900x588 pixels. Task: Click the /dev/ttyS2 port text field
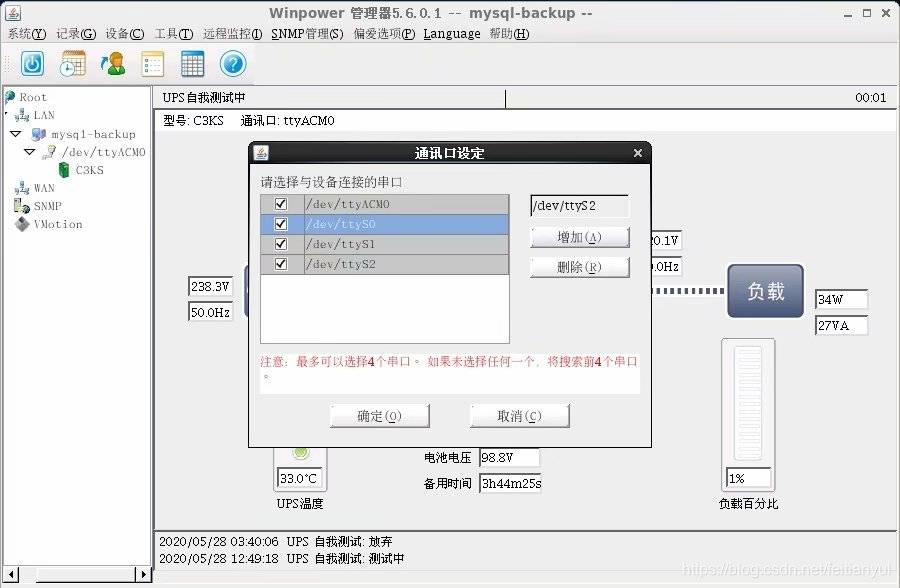(578, 206)
